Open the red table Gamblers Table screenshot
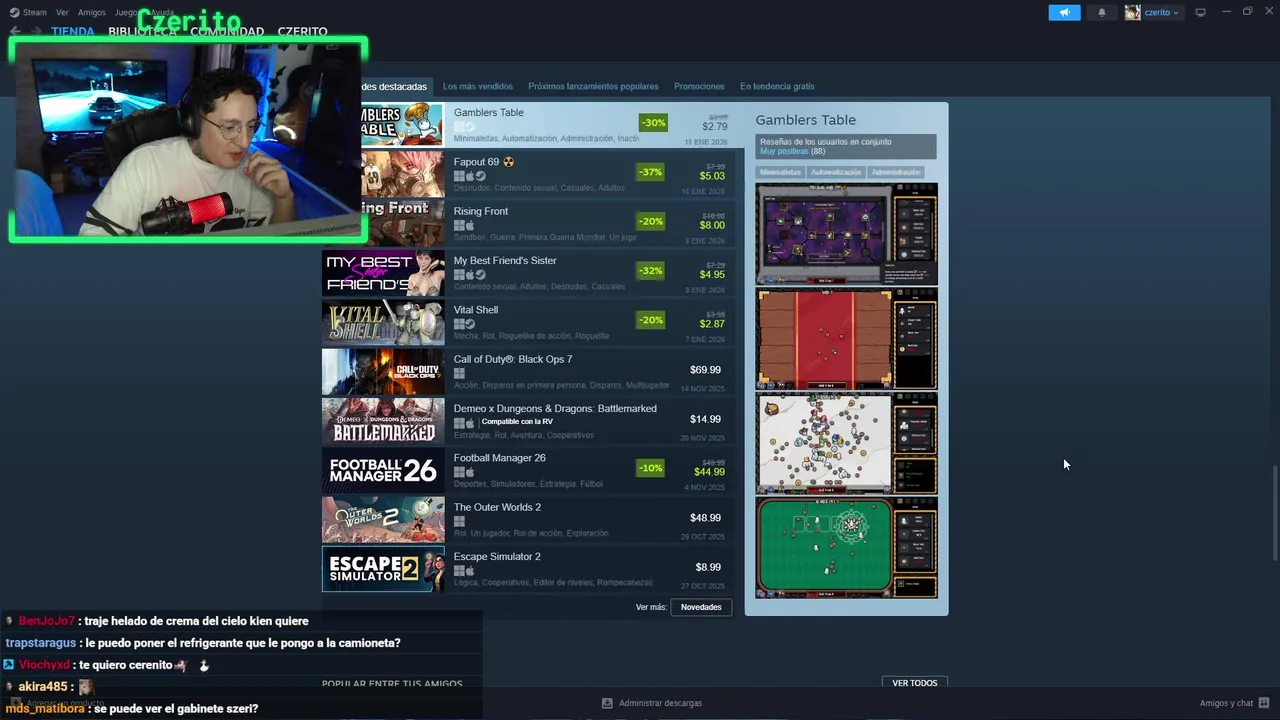1280x720 pixels. click(x=846, y=339)
